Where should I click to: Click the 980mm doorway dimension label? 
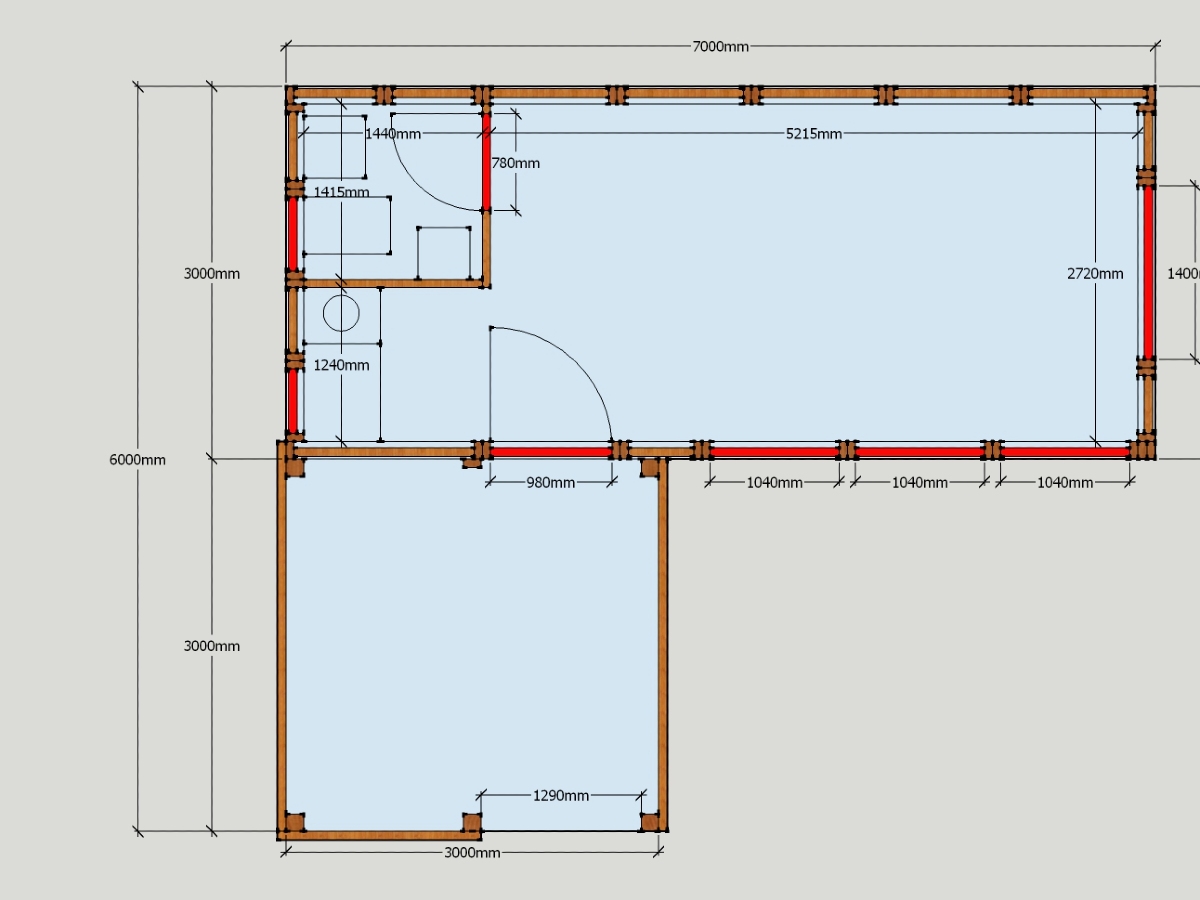pos(550,483)
